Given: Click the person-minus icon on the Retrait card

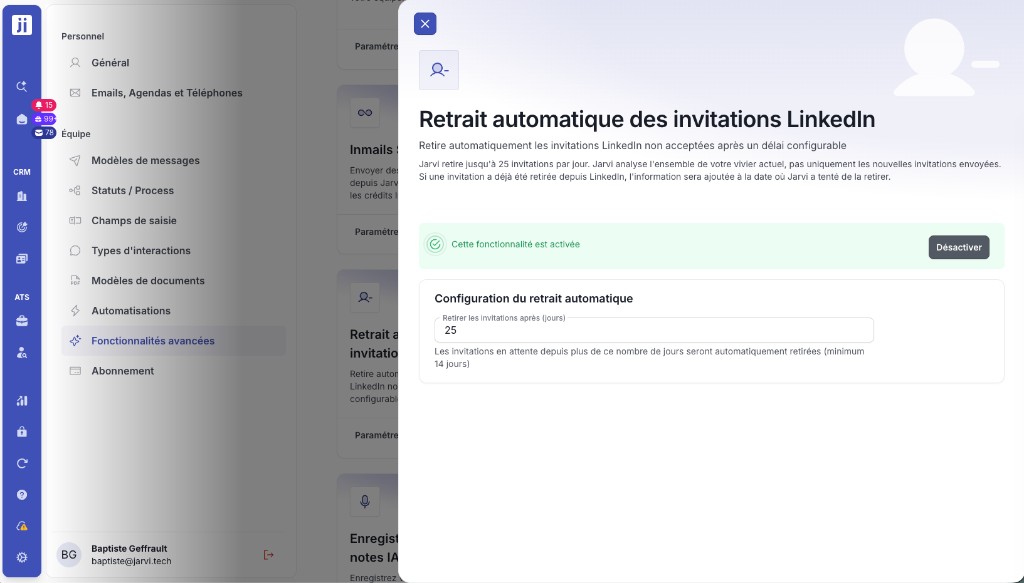Looking at the screenshot, I should [x=364, y=298].
